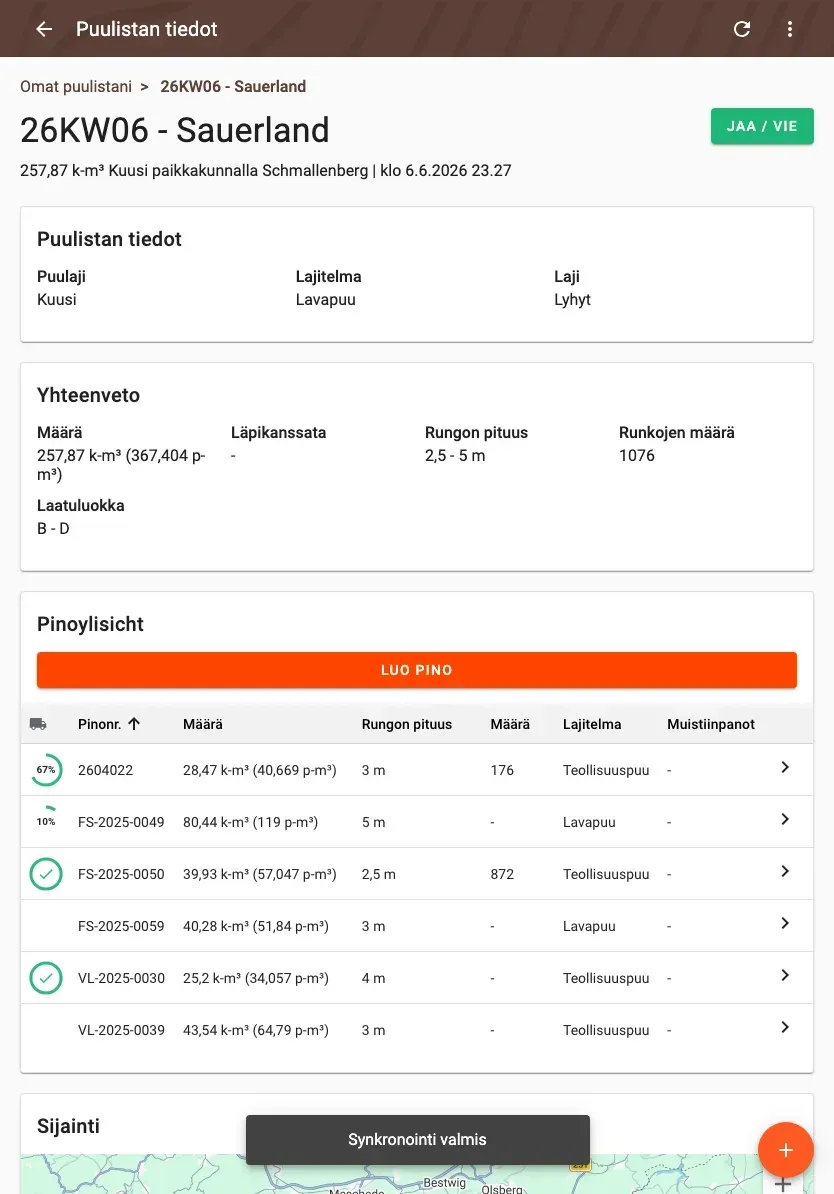
Task: Expand pile VL-2025-0030 with its chevron
Action: (785, 975)
